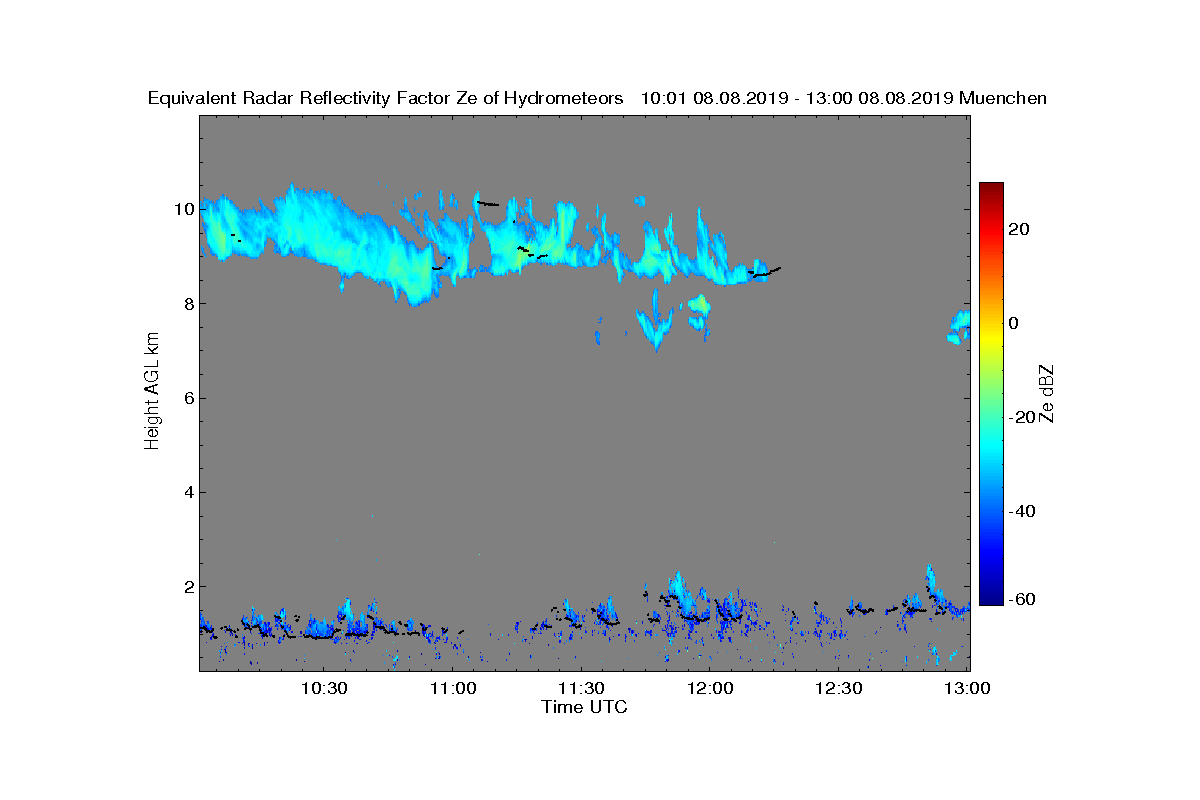This screenshot has height=800, width=1200.
Task: Click the 11:00 time axis label
Action: [x=452, y=689]
